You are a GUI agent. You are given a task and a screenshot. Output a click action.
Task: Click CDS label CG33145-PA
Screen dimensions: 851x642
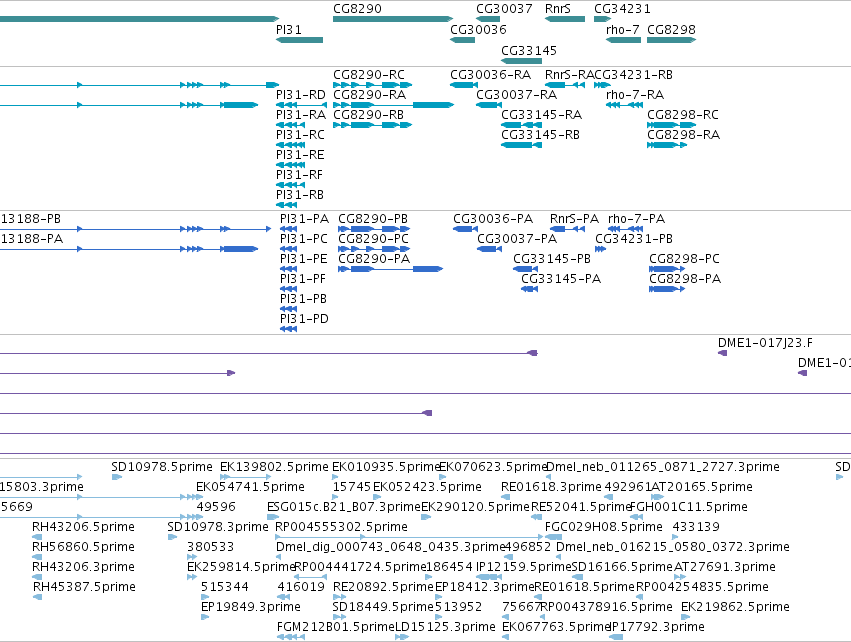[561, 279]
